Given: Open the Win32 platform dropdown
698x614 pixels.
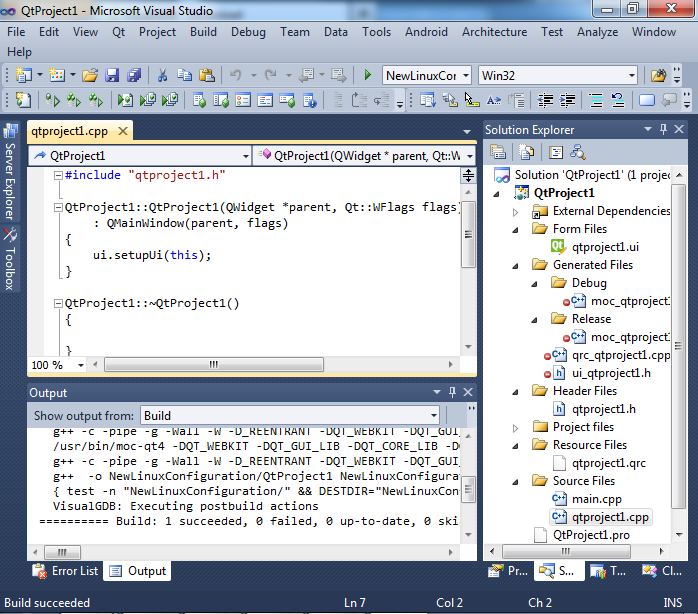Looking at the screenshot, I should [632, 75].
